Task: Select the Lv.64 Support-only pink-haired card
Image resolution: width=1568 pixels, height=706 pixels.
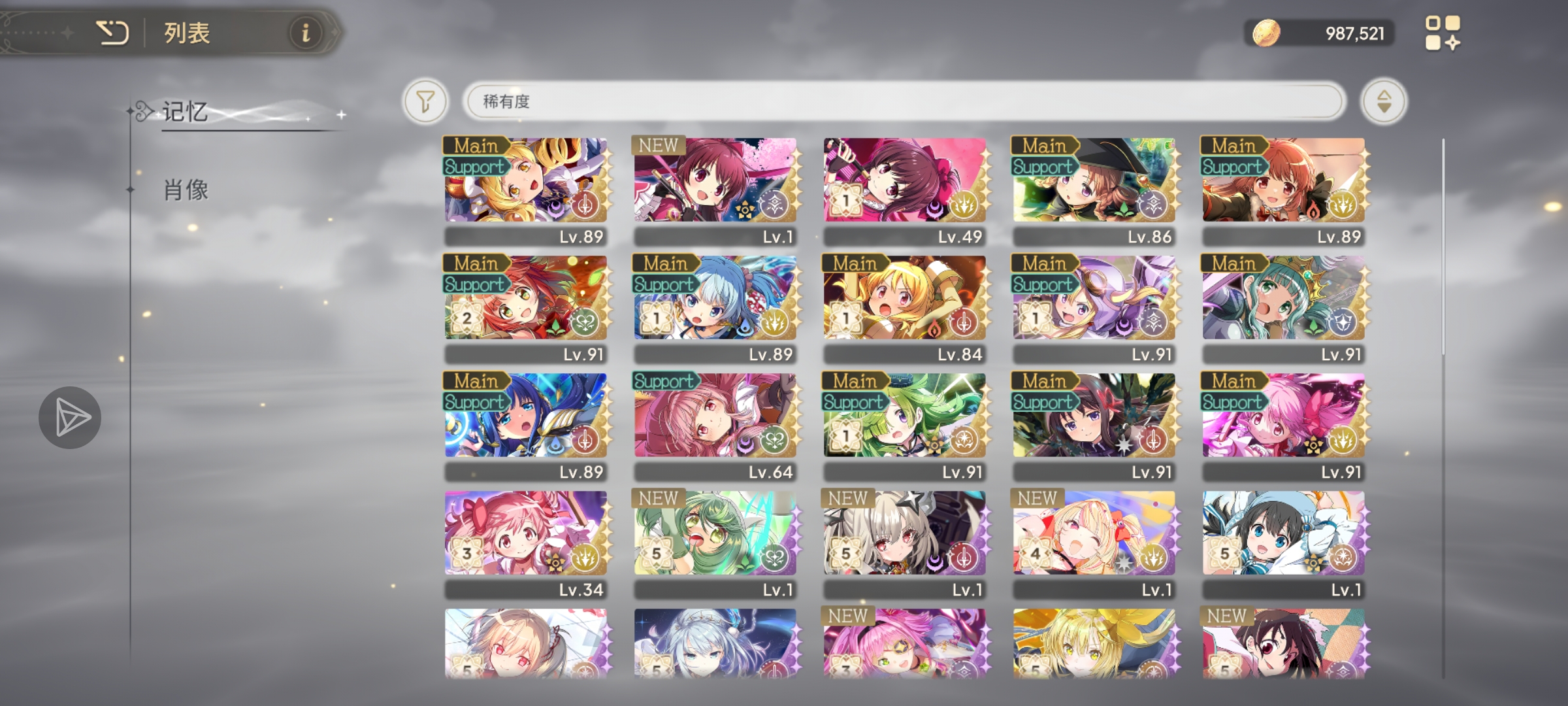Action: click(x=716, y=426)
